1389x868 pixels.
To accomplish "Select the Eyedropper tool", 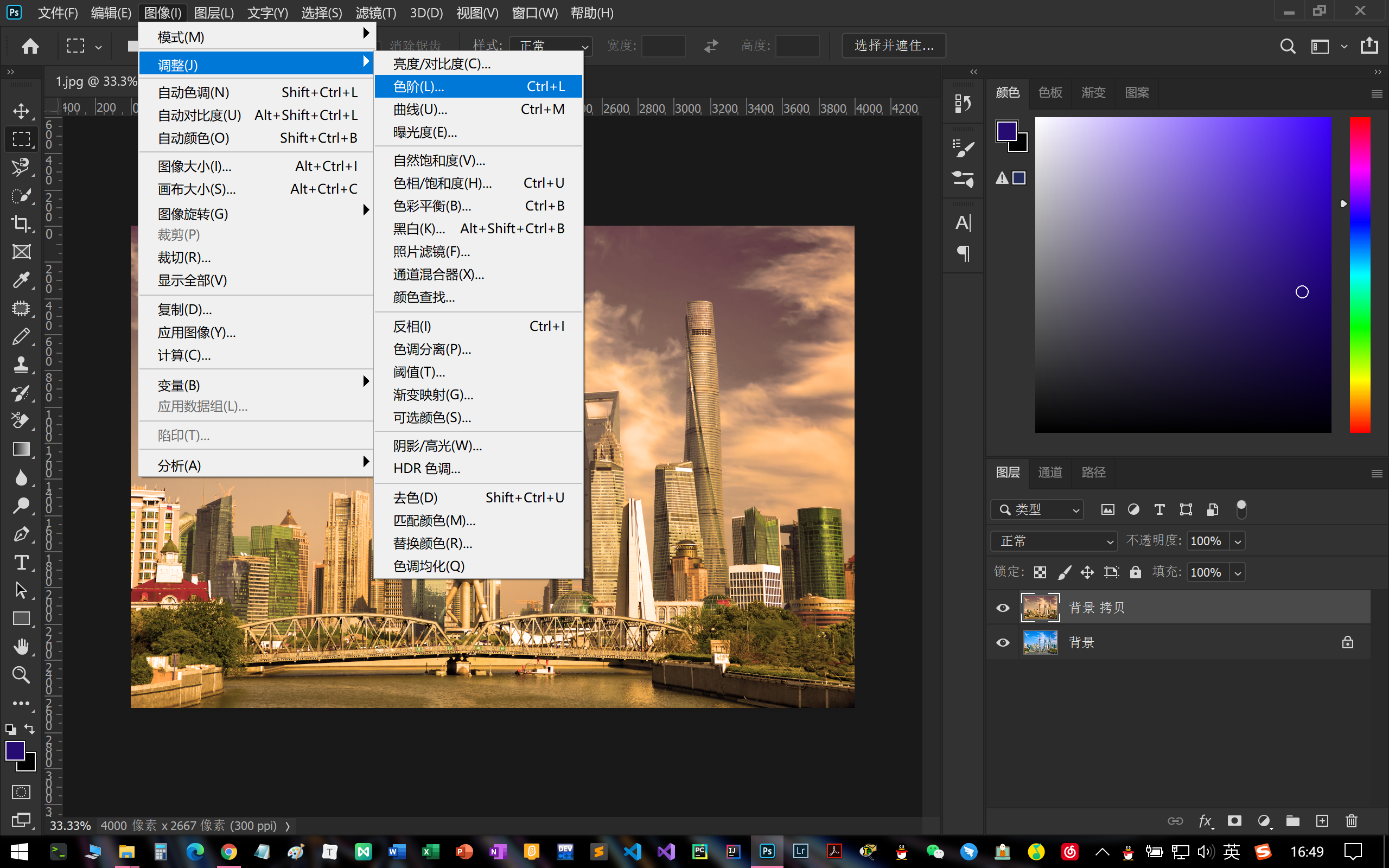I will click(21, 280).
